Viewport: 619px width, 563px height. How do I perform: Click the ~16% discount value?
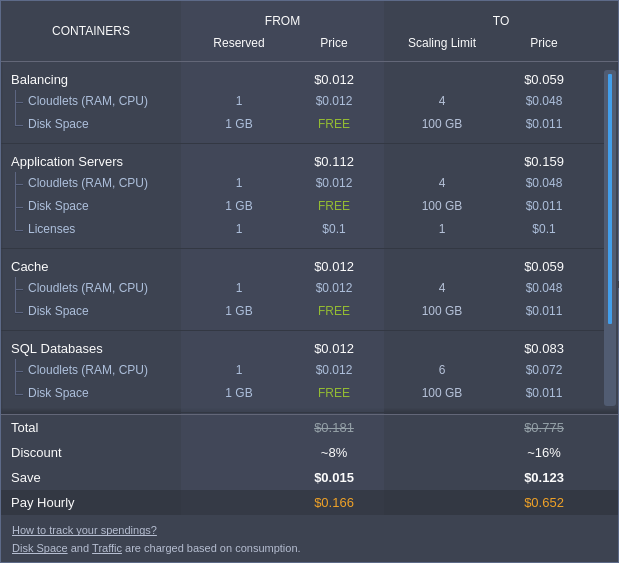pos(544,453)
